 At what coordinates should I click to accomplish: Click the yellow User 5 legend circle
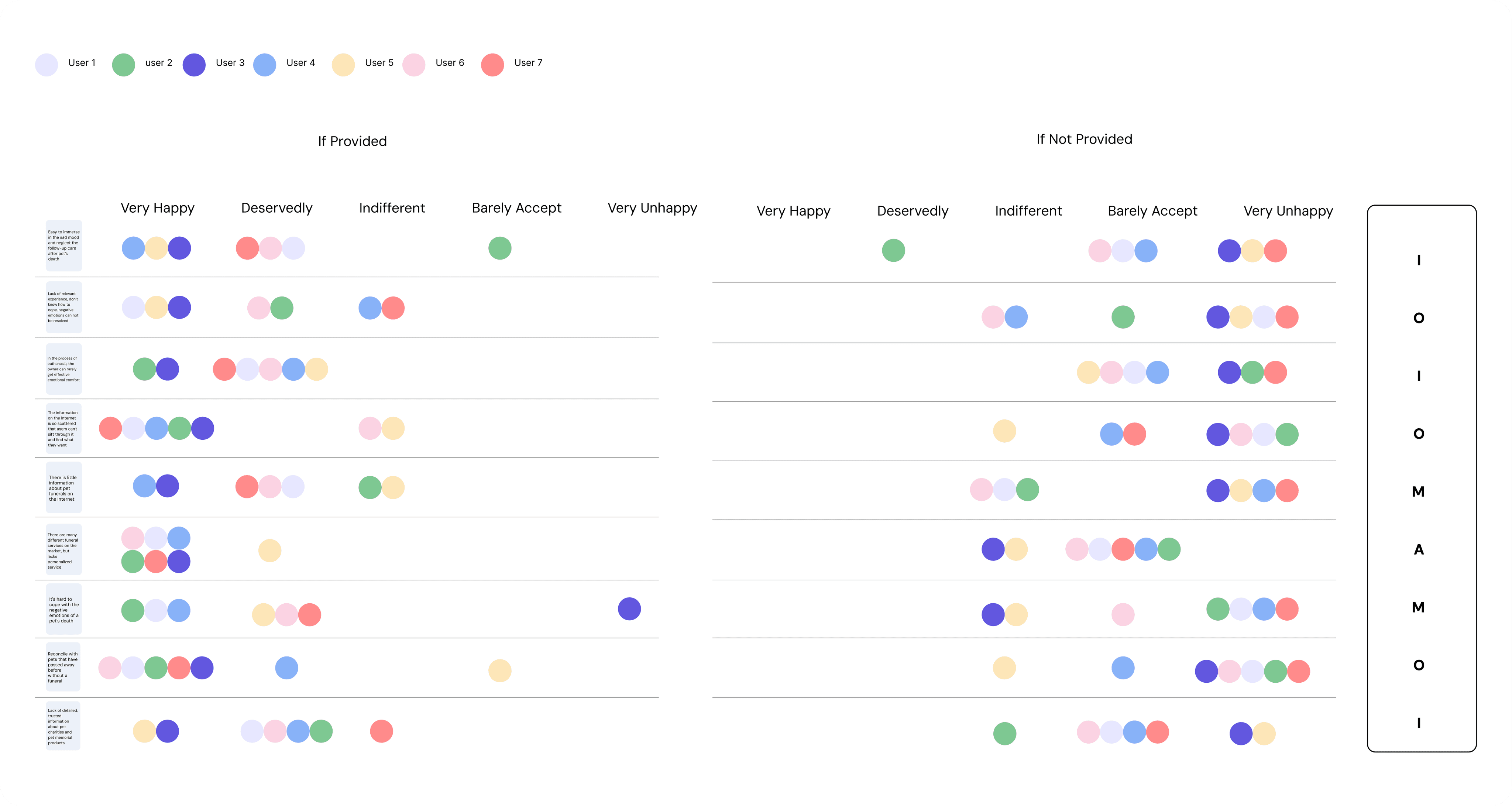[x=343, y=65]
